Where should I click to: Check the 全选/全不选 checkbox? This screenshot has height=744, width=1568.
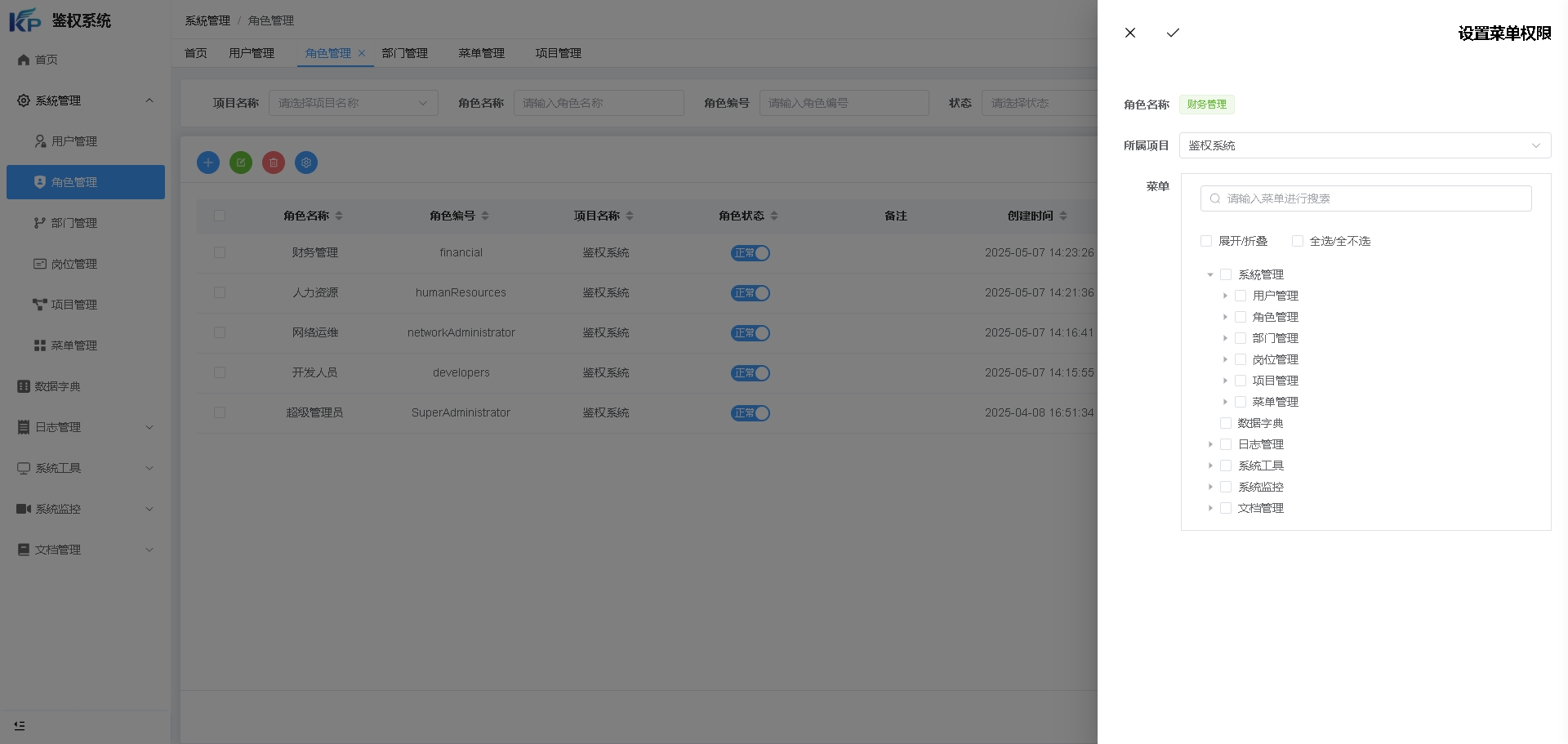point(1298,241)
